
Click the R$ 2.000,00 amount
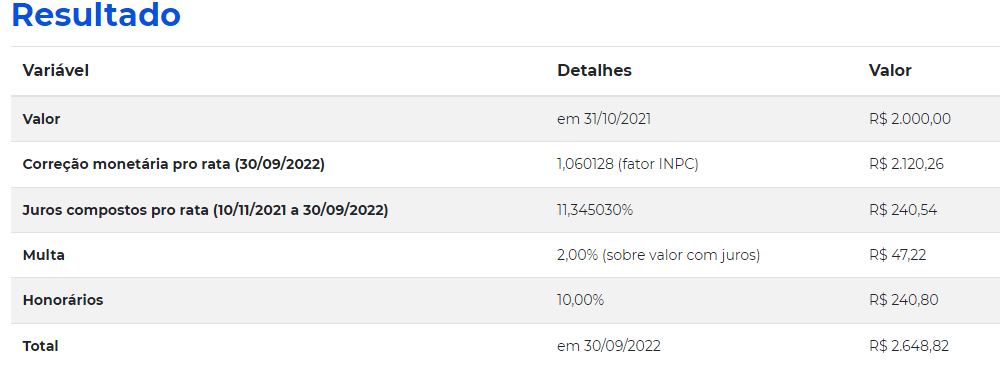coord(909,119)
